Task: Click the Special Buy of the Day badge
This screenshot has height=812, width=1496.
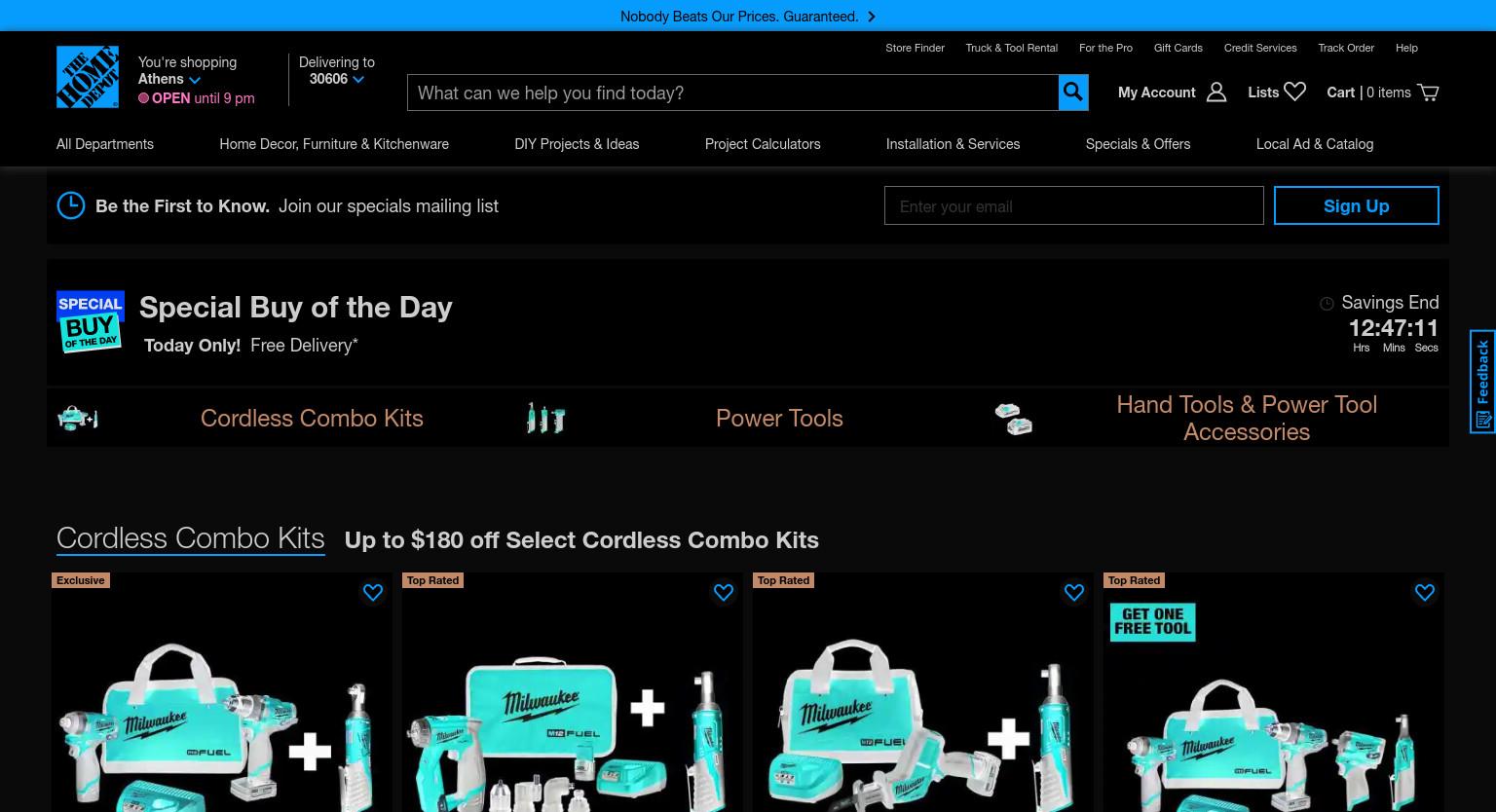Action: [90, 322]
